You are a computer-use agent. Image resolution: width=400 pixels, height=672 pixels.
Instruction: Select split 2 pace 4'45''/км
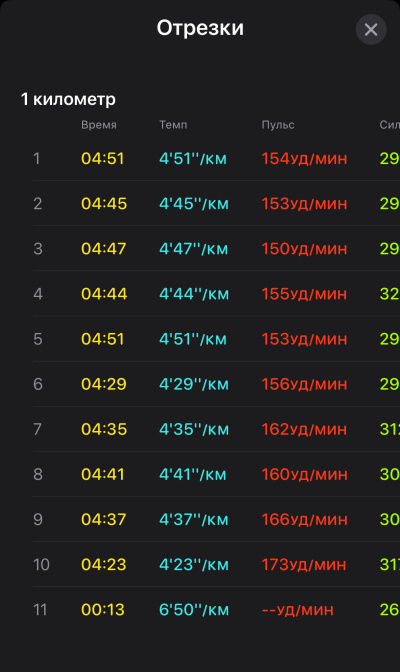coord(194,204)
